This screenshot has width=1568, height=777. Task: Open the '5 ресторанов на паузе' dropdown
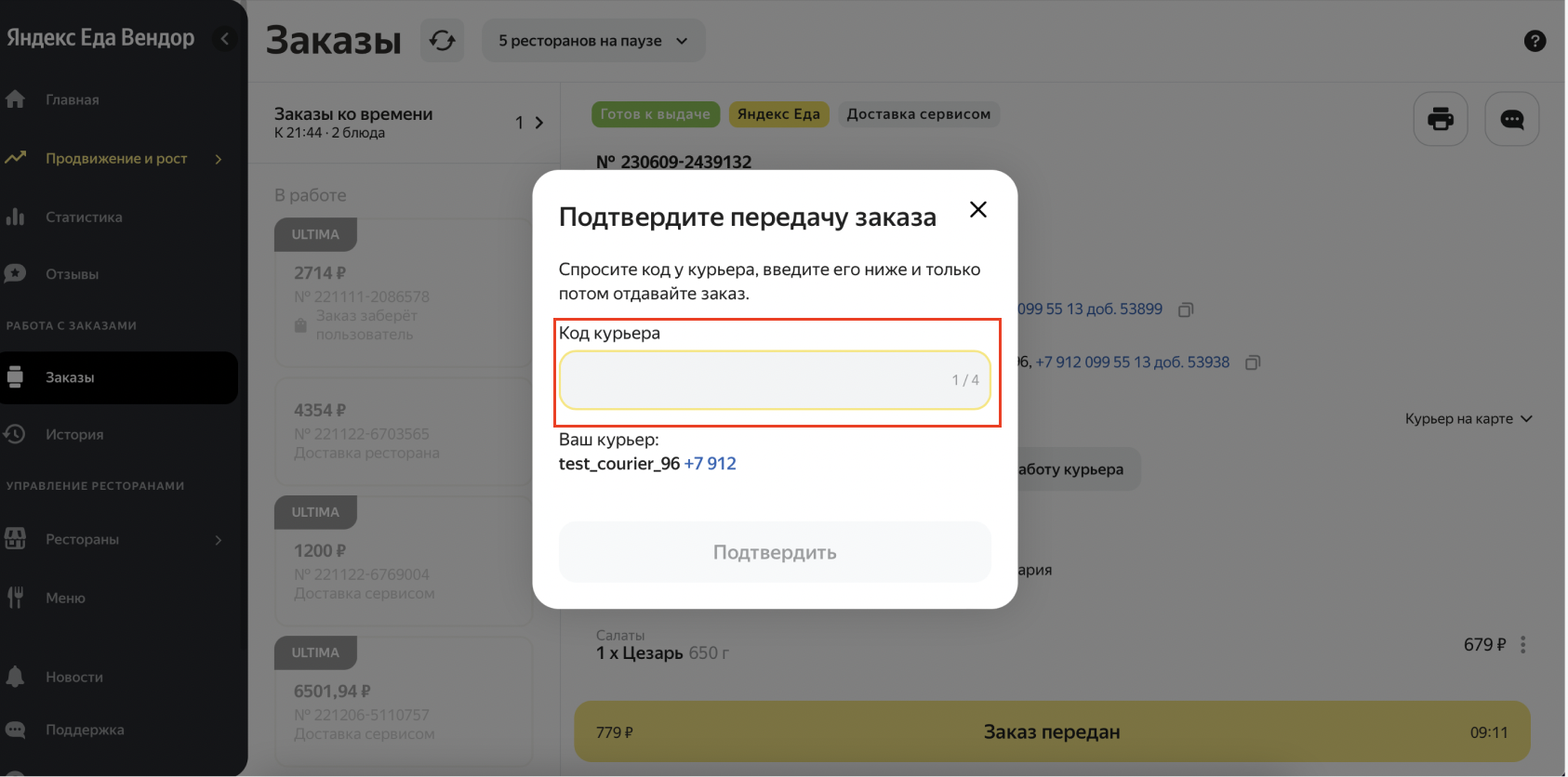(592, 41)
